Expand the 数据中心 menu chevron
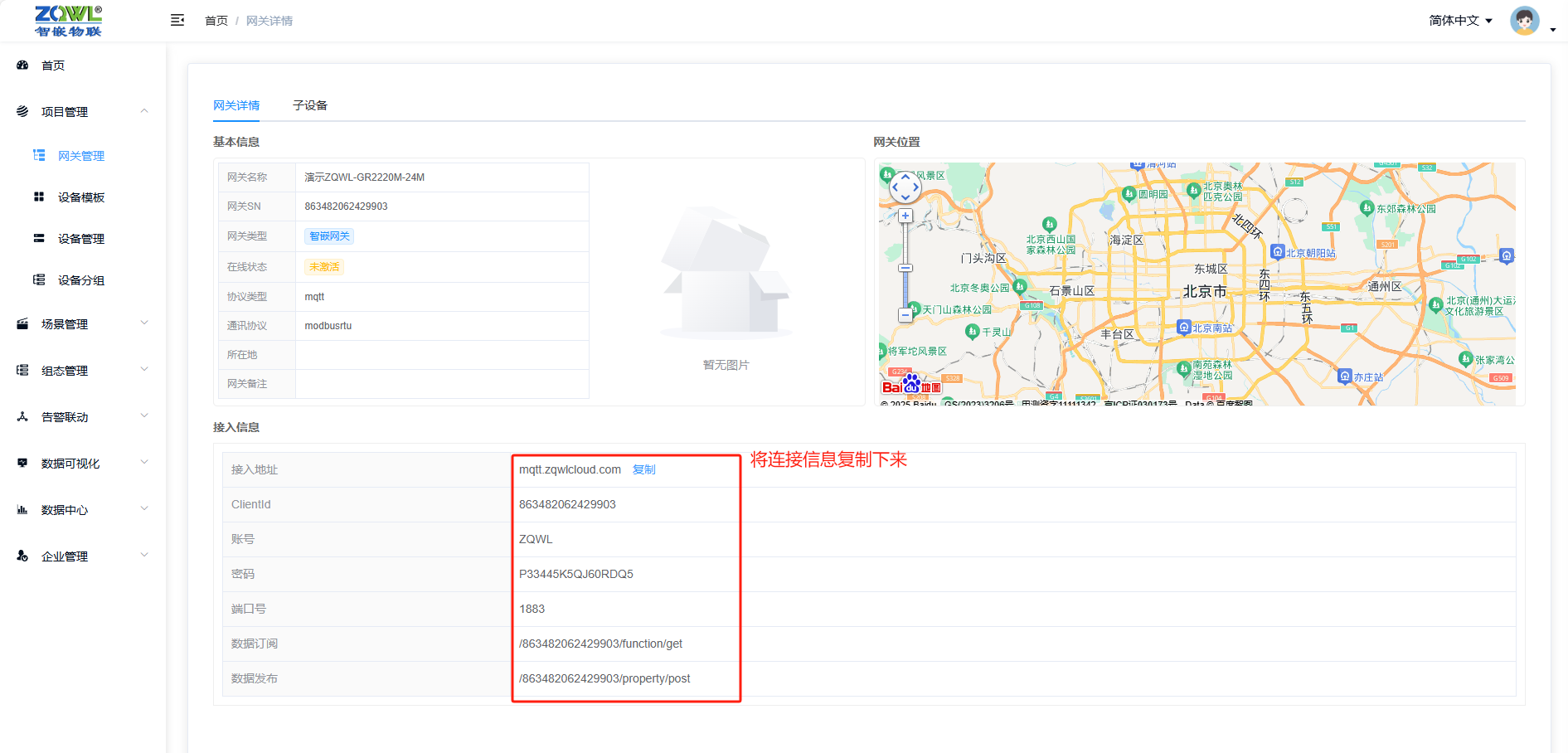The image size is (1568, 753). [144, 509]
